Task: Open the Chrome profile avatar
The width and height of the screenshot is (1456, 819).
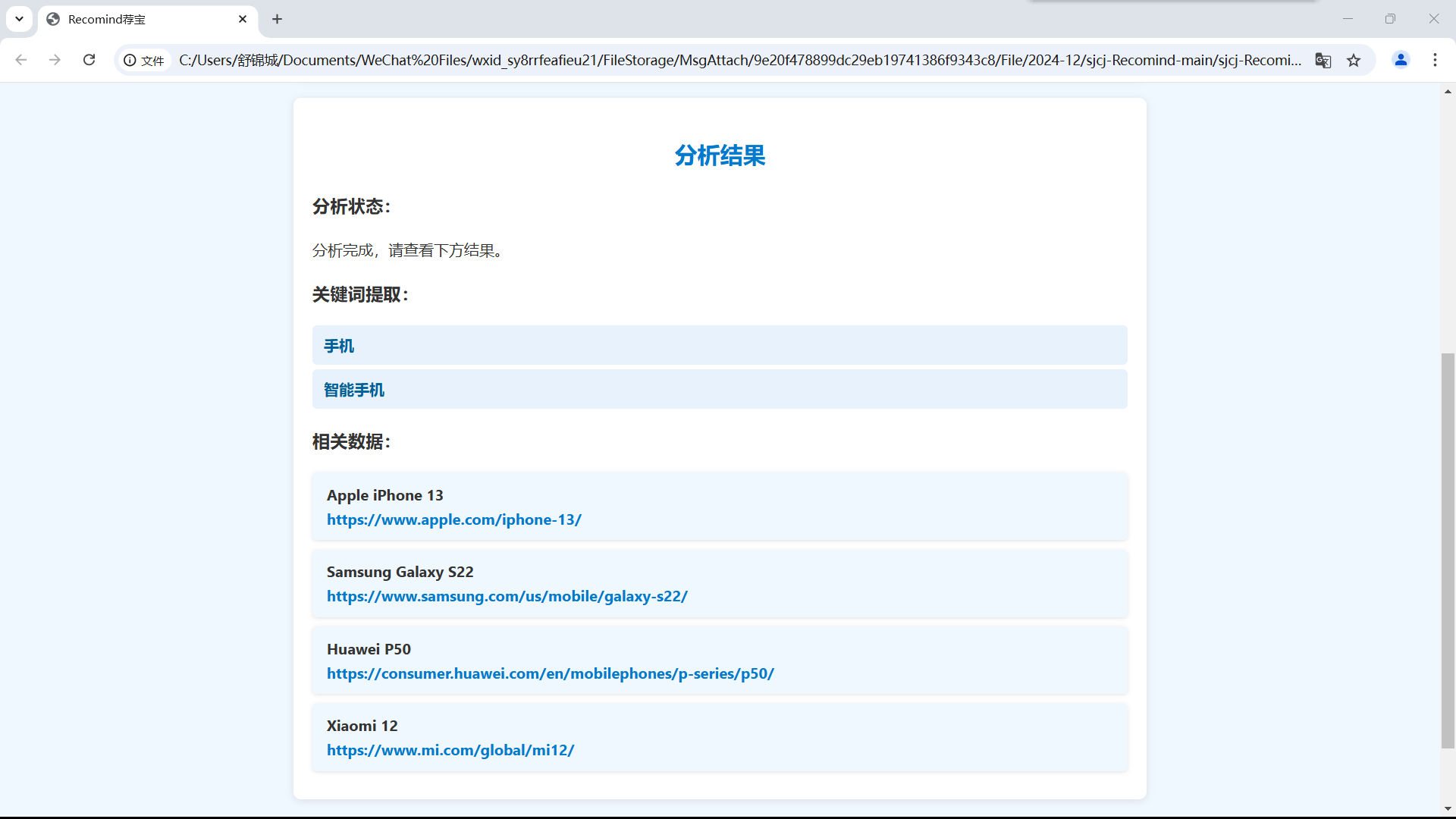Action: coord(1401,60)
